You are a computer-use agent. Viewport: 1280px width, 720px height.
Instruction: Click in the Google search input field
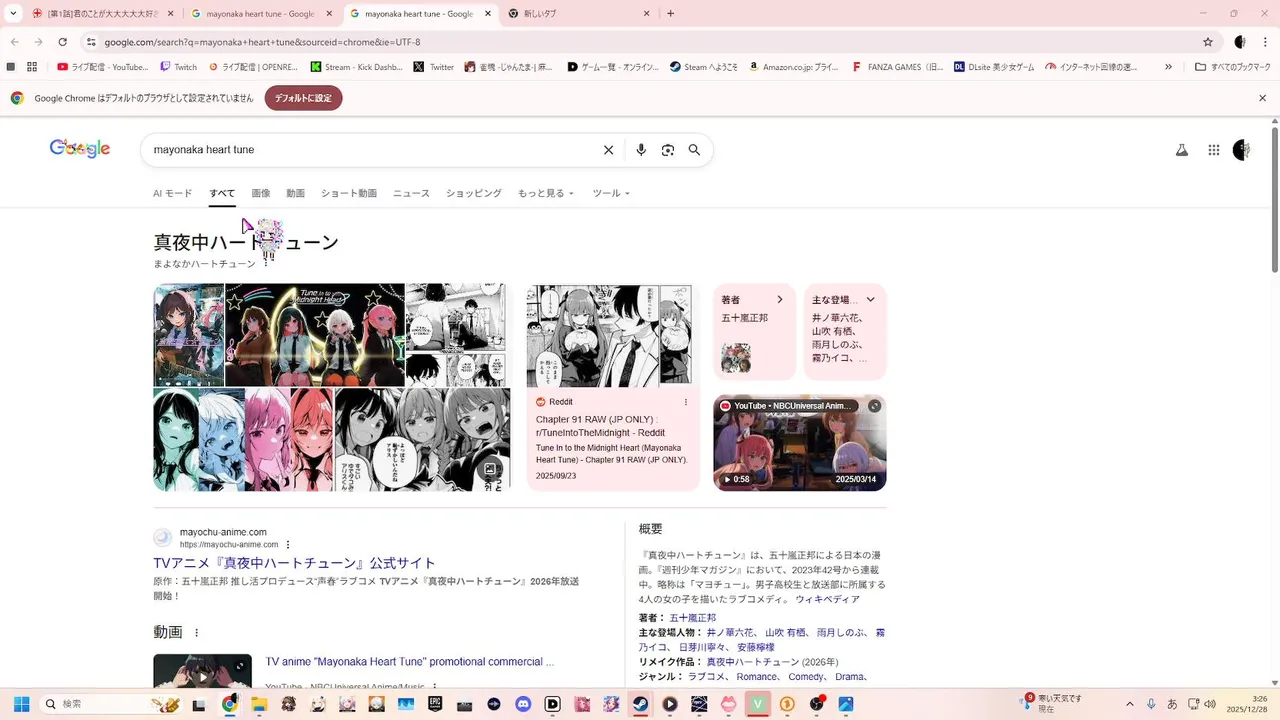370,150
